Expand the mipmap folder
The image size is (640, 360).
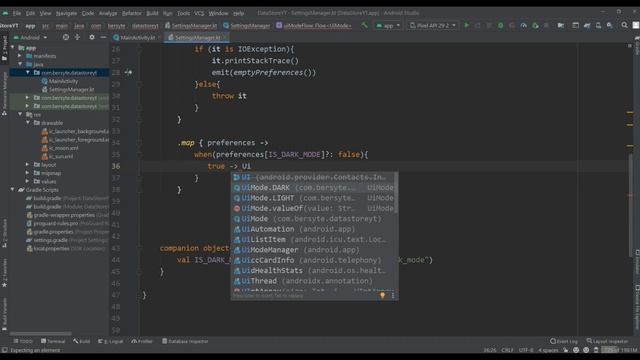click(x=28, y=173)
